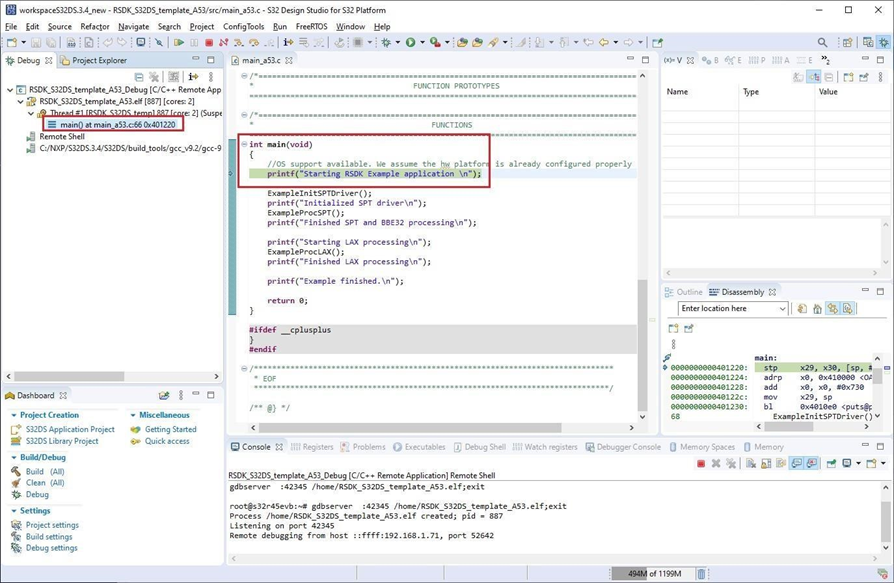Toggle Show Type Names in Variables view
The image size is (894, 583).
point(798,77)
